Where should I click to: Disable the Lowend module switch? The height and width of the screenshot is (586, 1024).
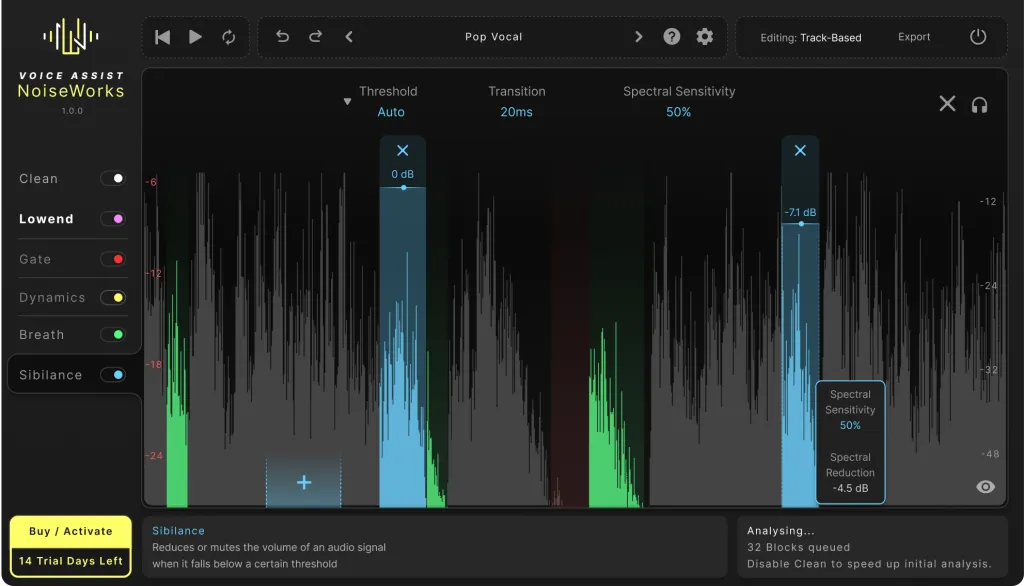pyautogui.click(x=115, y=218)
